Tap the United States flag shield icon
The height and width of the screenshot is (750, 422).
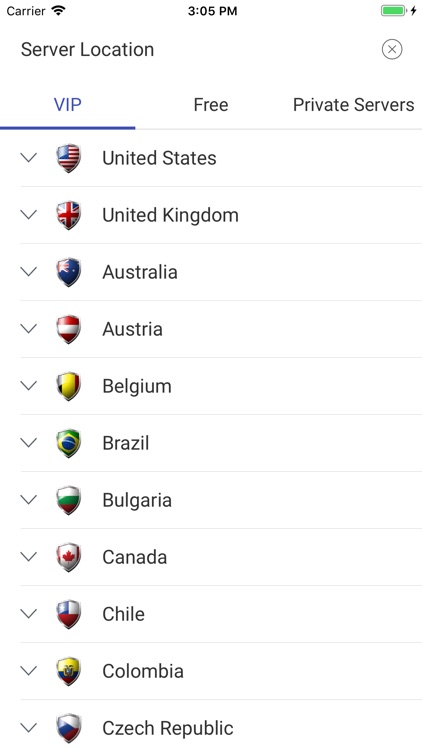(x=68, y=158)
